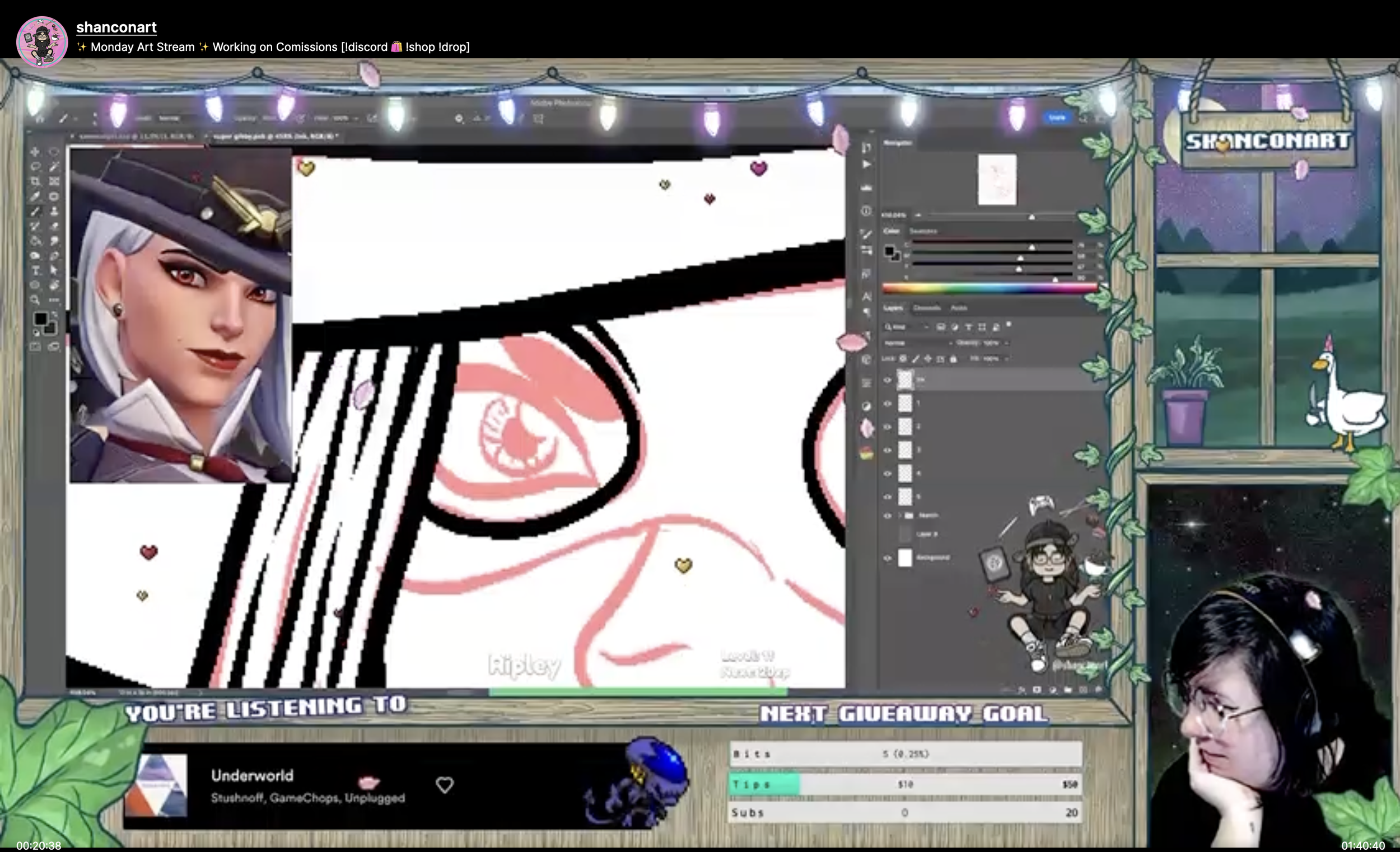This screenshot has width=1400, height=852.
Task: Open the shanconart channel link
Action: (116, 27)
